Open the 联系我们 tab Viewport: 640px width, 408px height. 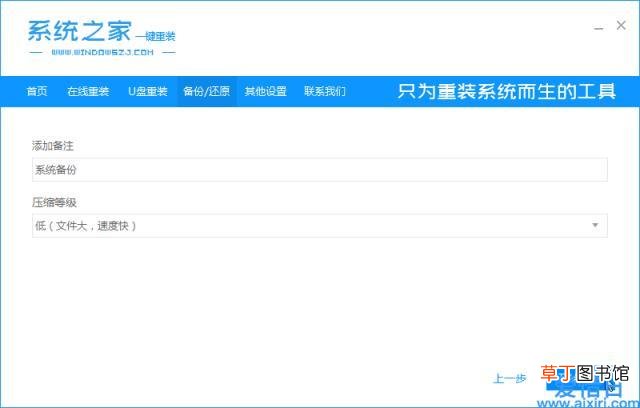point(325,91)
